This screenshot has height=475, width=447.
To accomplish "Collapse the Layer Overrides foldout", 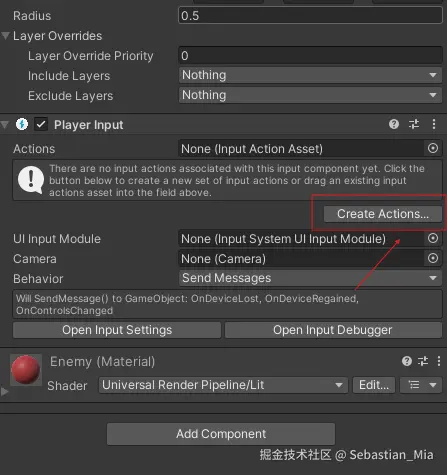I will pos(6,35).
